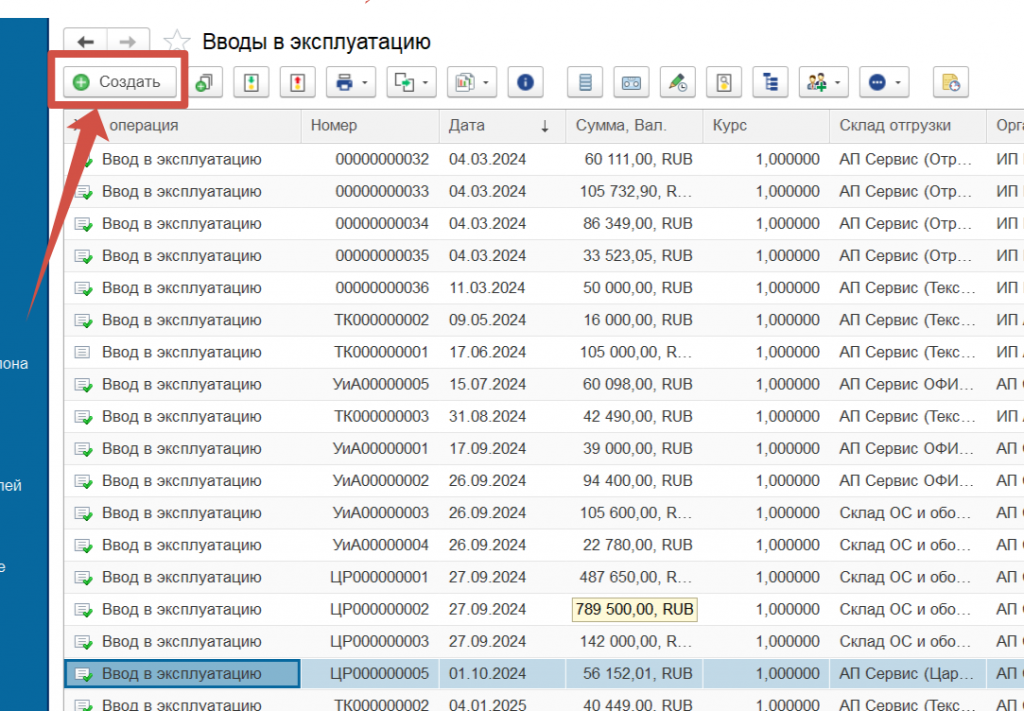Click the highlighted 789 500,00 RUB cell
The width and height of the screenshot is (1024, 711).
tap(634, 609)
